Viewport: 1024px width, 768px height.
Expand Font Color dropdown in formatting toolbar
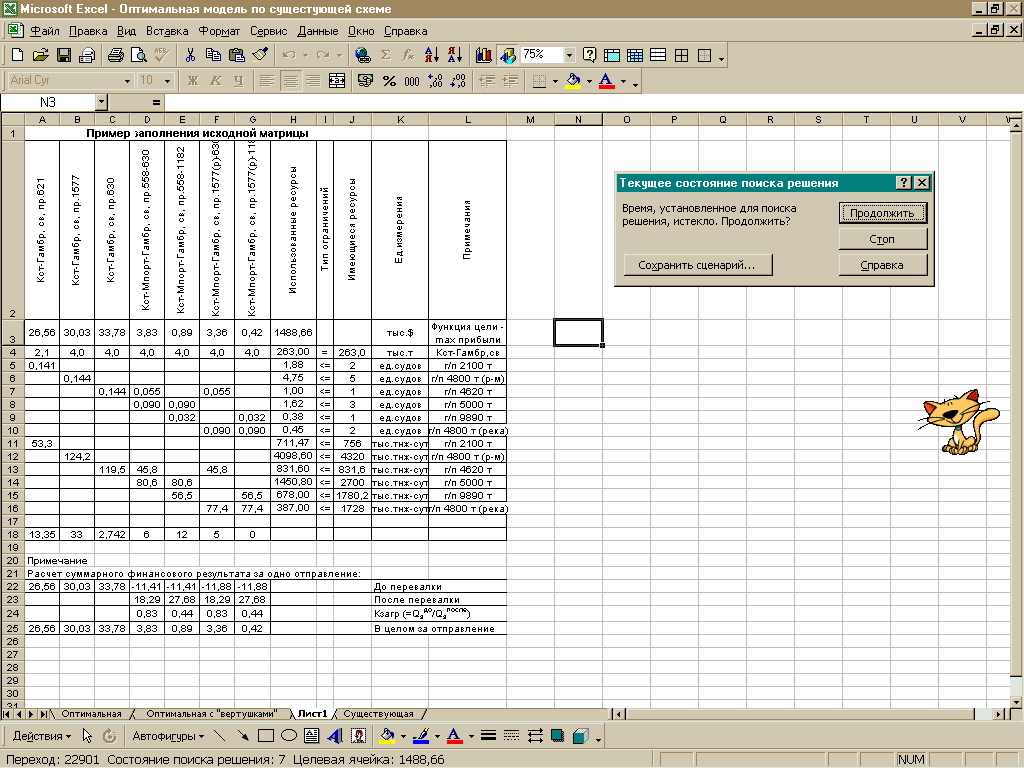tap(623, 81)
